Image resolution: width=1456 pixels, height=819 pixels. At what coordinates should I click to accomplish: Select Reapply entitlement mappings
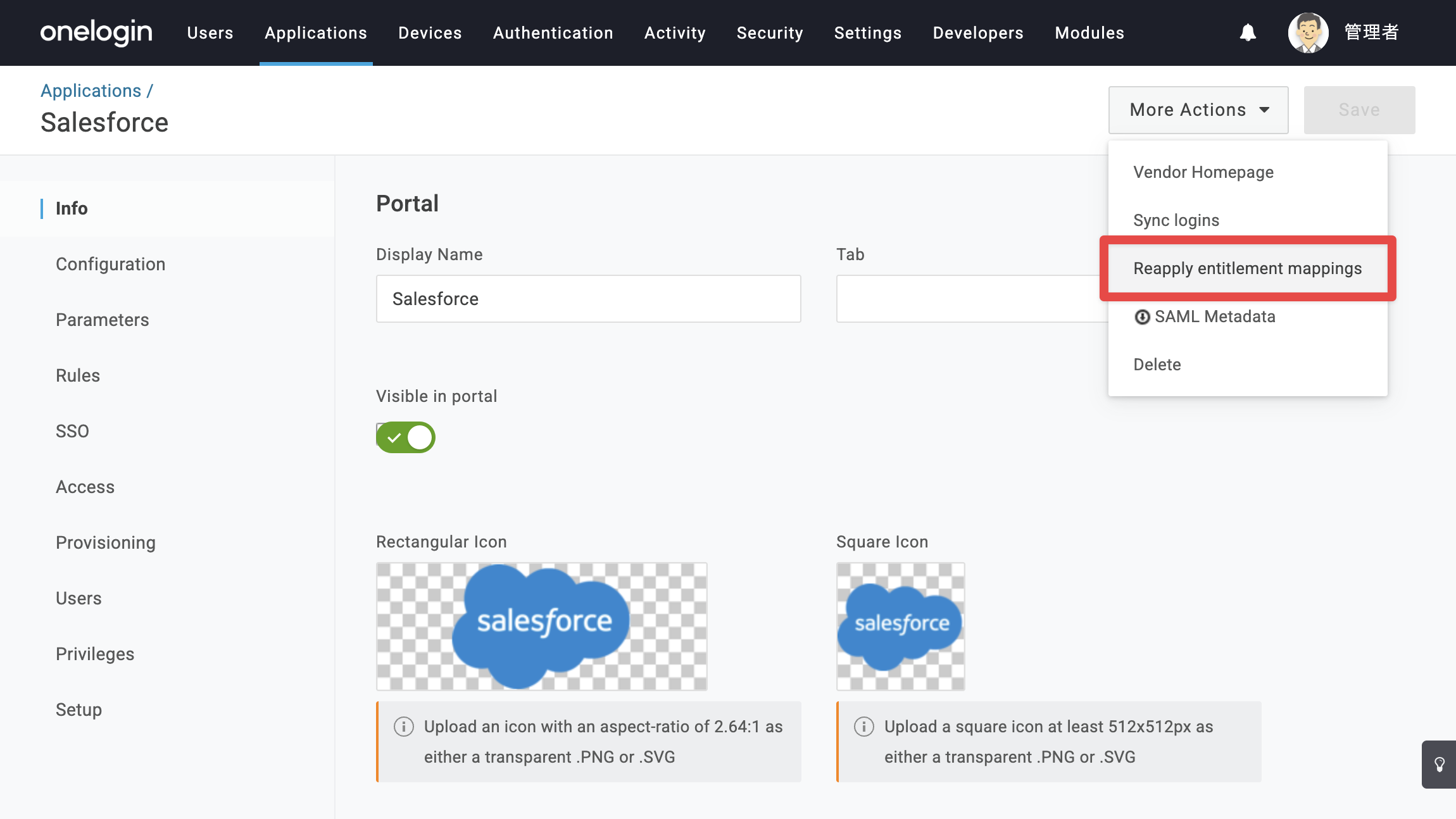click(1248, 268)
